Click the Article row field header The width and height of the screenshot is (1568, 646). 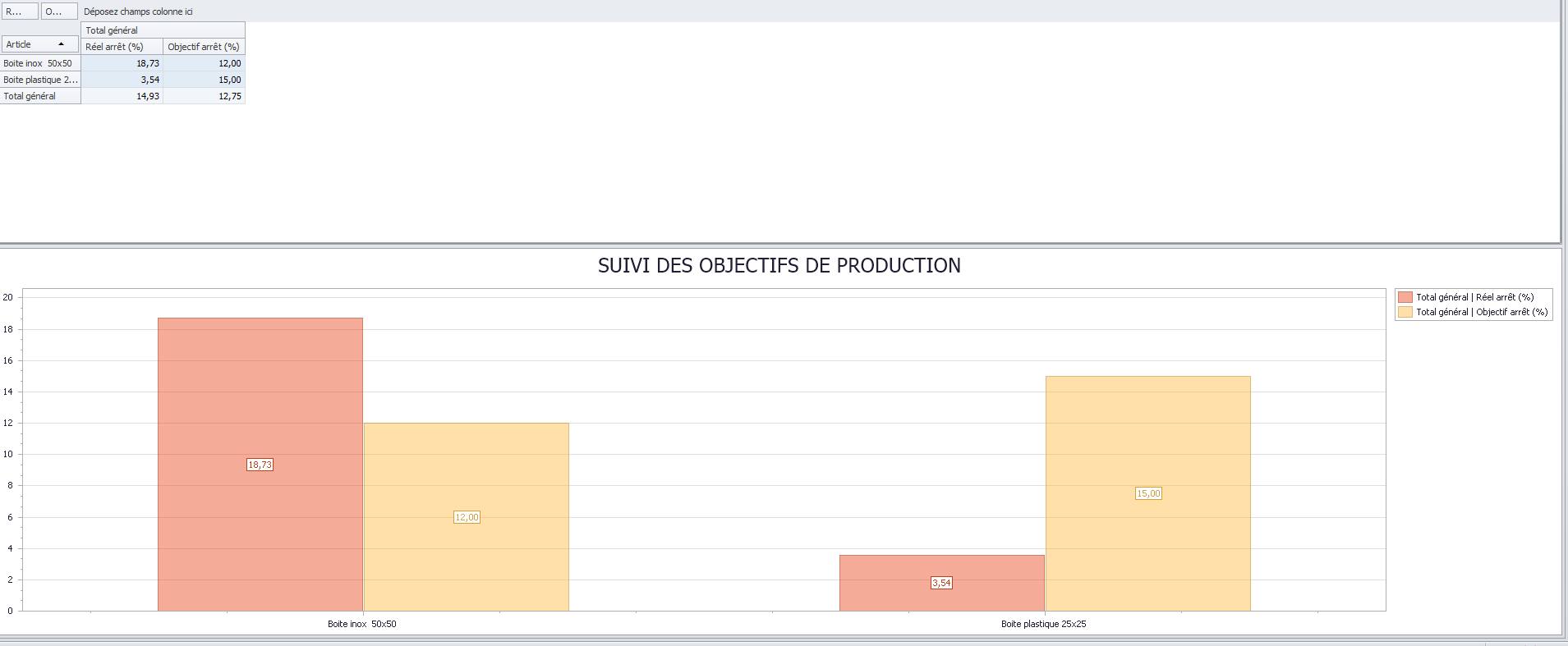tap(31, 44)
